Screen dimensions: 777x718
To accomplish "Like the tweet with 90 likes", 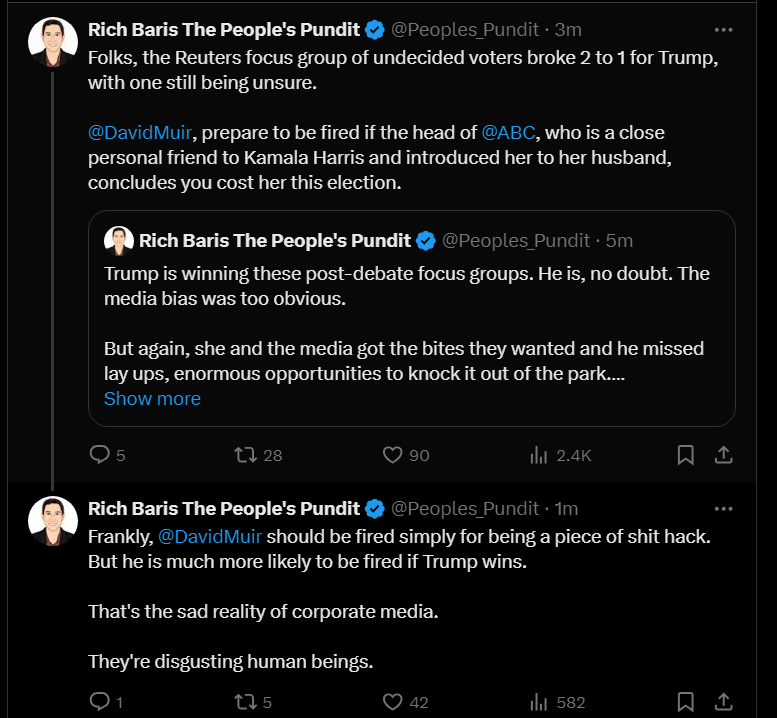I will click(x=406, y=455).
